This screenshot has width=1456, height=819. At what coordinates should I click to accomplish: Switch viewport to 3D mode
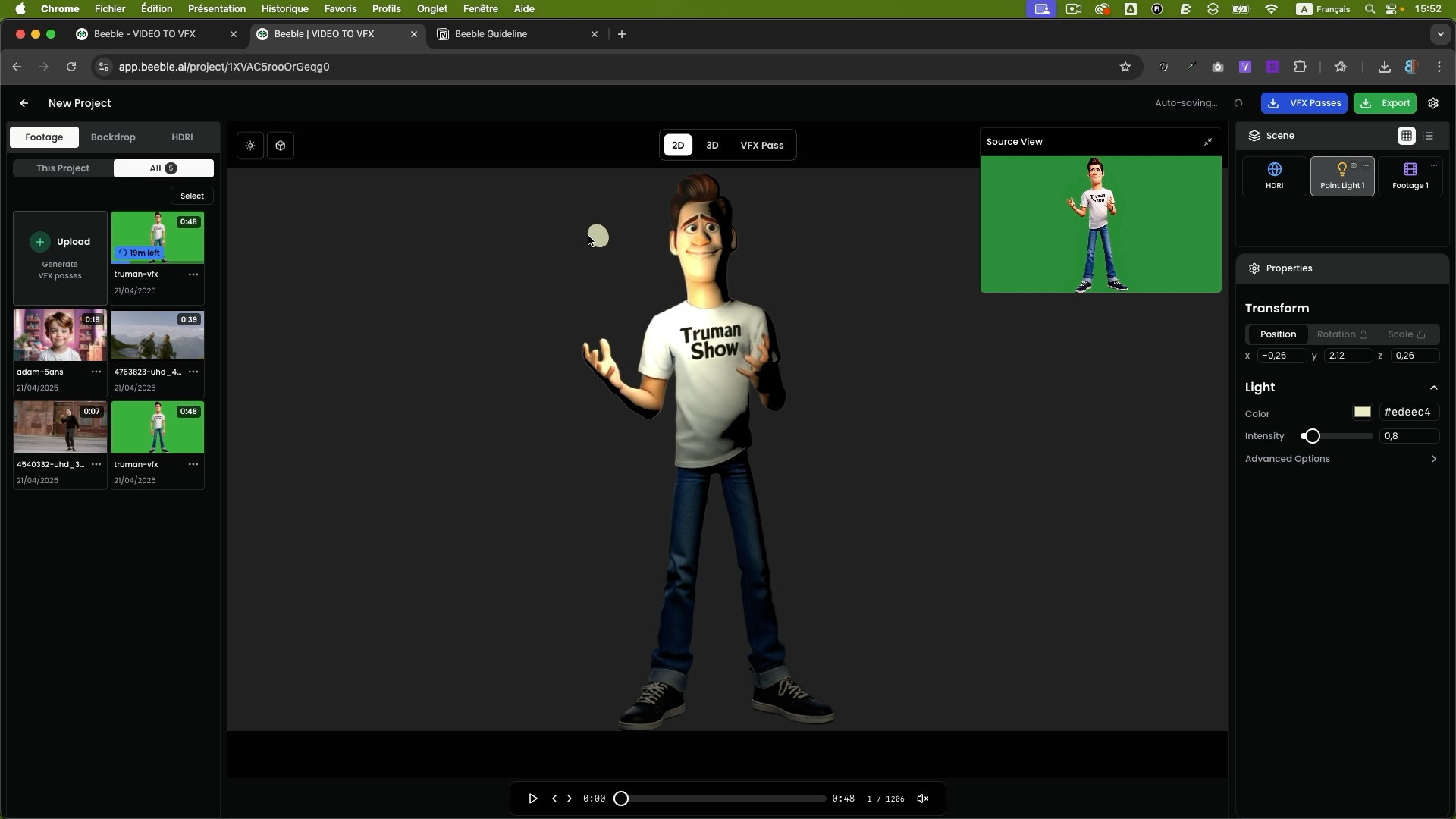point(712,145)
